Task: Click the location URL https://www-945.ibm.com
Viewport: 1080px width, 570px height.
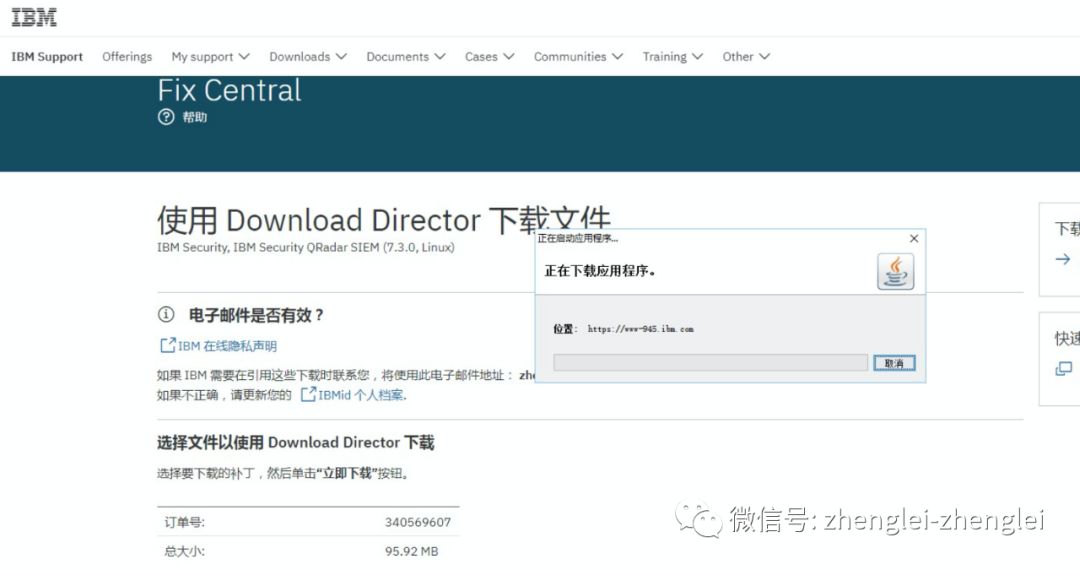Action: [x=641, y=329]
